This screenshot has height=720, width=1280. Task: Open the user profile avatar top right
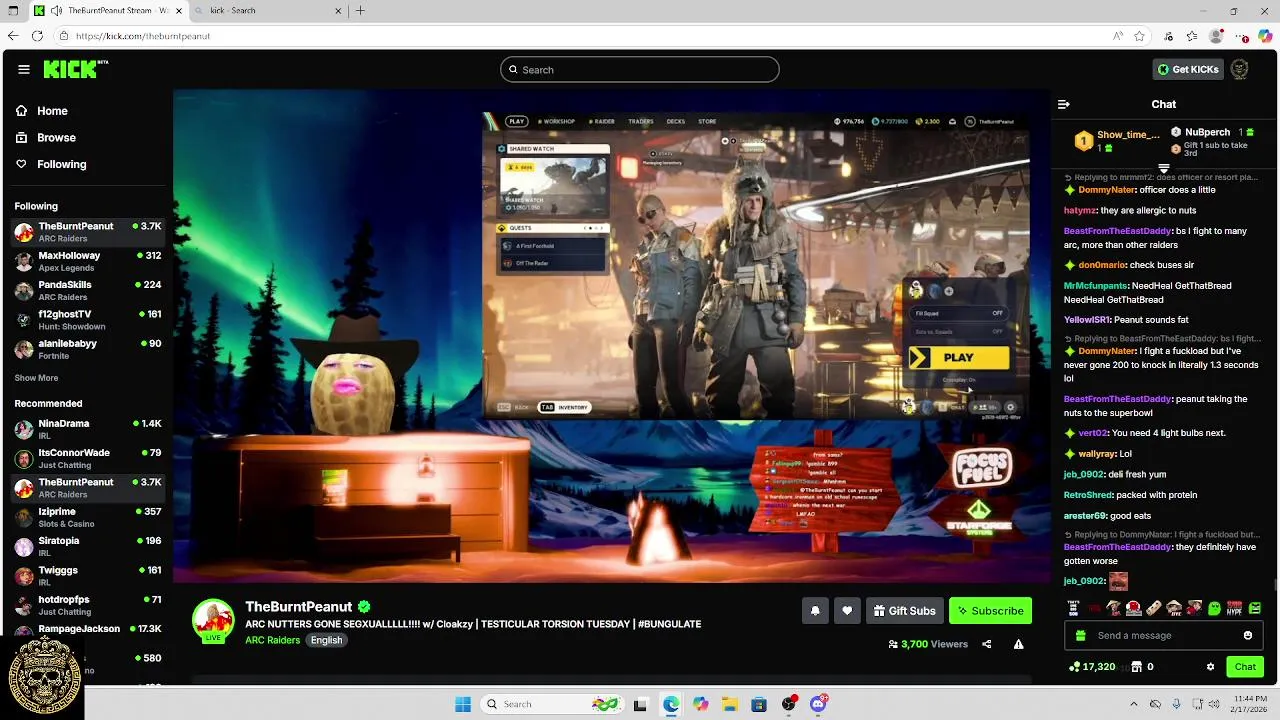pos(1239,69)
